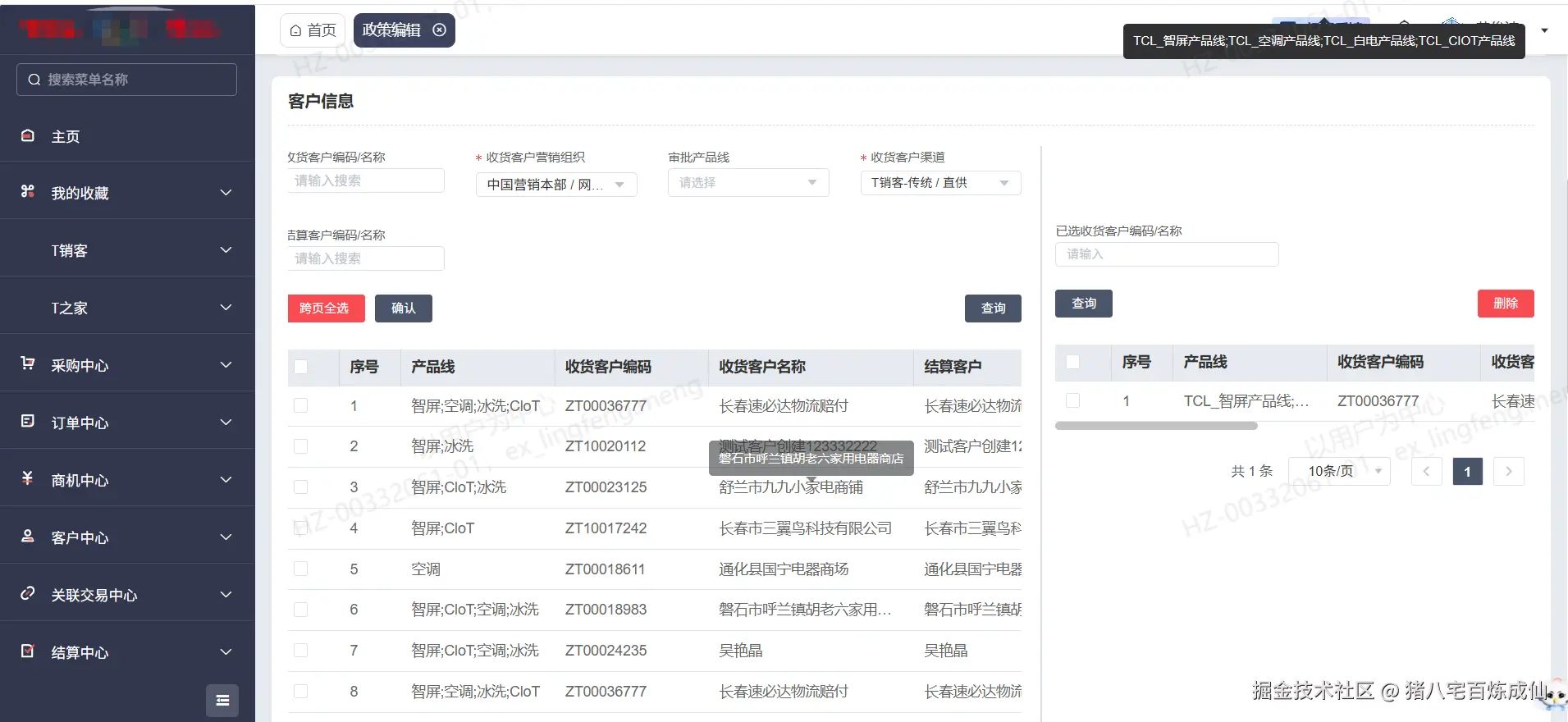Click the red 删除 button

[1506, 304]
